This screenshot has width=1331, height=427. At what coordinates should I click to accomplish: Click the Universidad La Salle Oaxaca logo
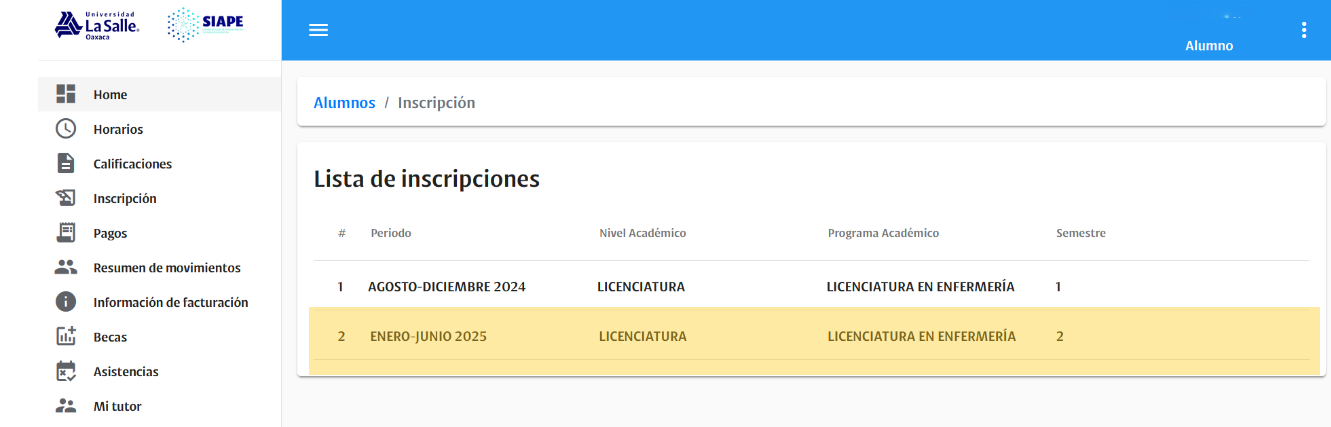tap(97, 25)
